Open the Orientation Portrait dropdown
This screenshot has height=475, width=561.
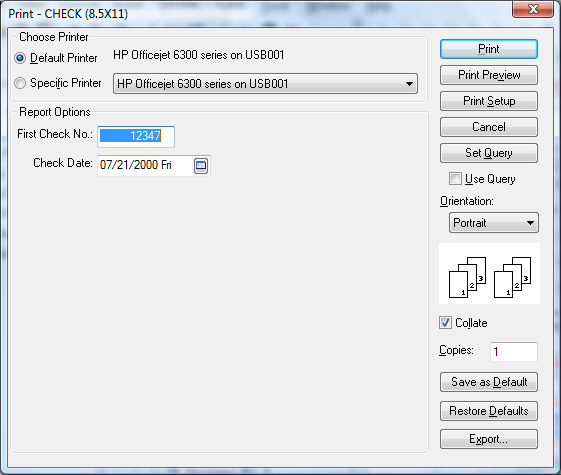point(493,223)
